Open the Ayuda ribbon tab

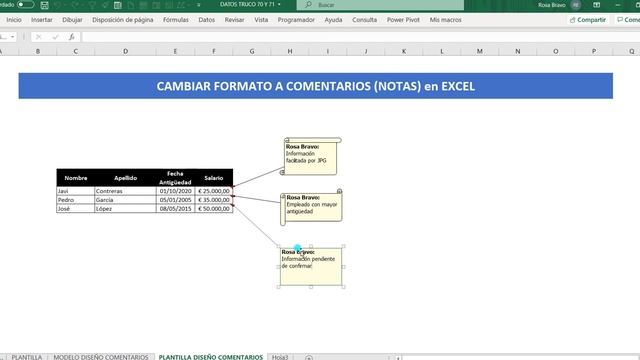pos(333,20)
